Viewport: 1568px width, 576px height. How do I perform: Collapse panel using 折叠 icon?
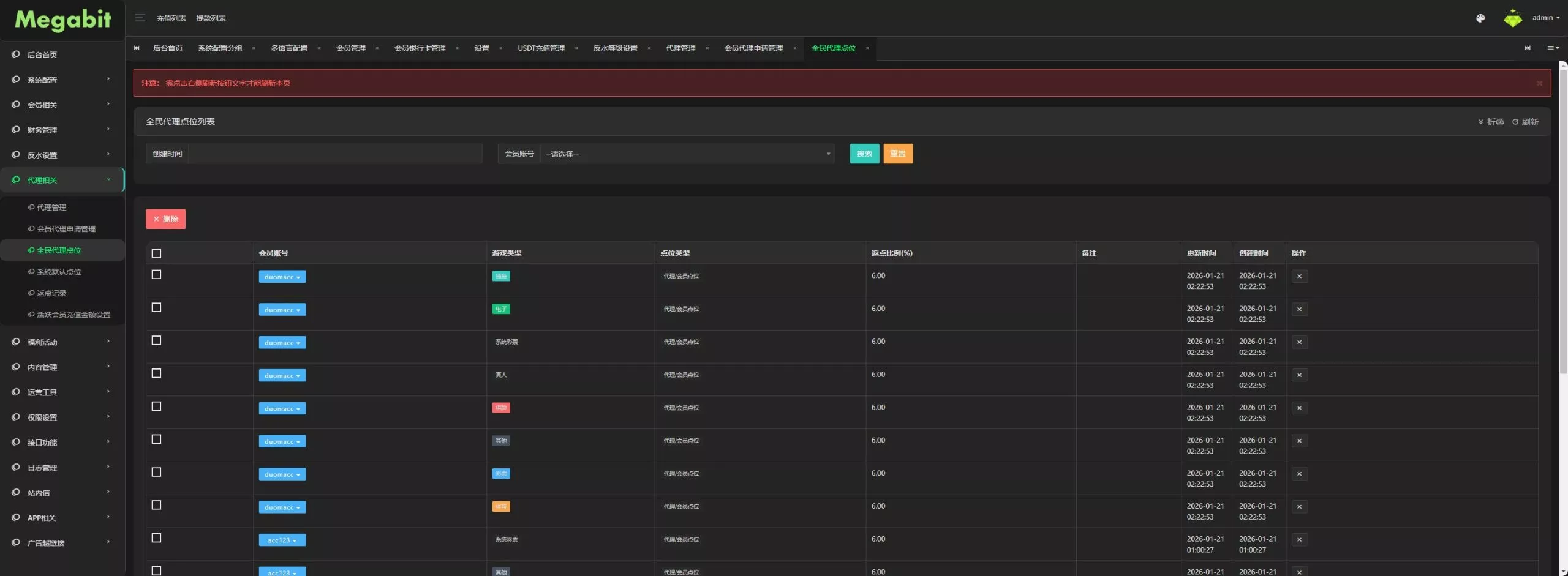tap(1491, 122)
